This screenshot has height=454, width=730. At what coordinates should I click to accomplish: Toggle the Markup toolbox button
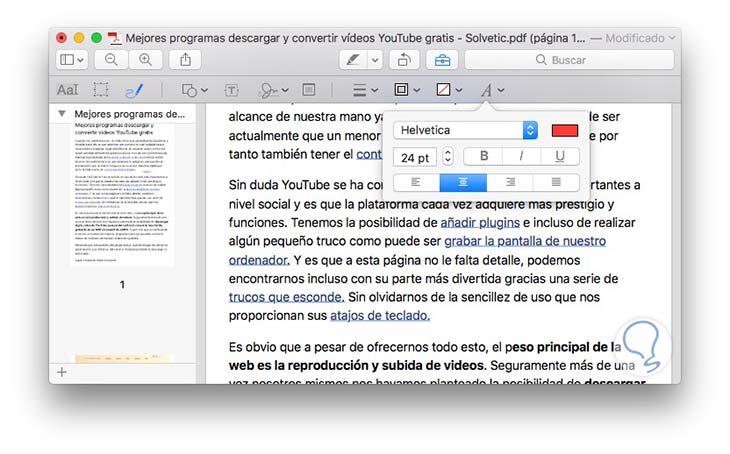442,60
